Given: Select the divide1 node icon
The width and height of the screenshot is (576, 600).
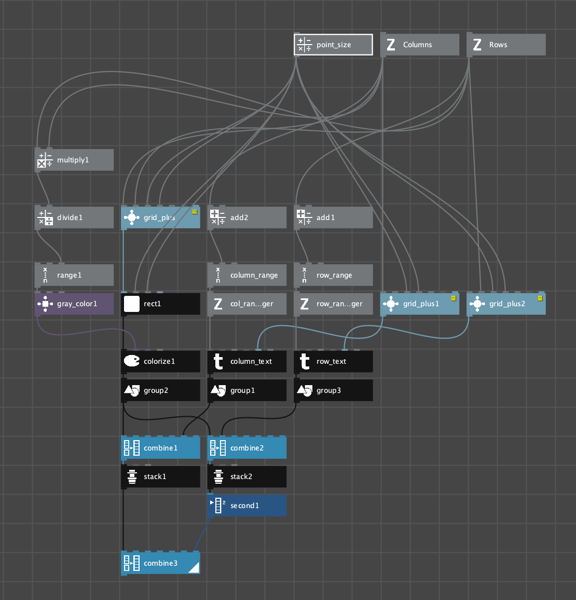Looking at the screenshot, I should [x=45, y=217].
